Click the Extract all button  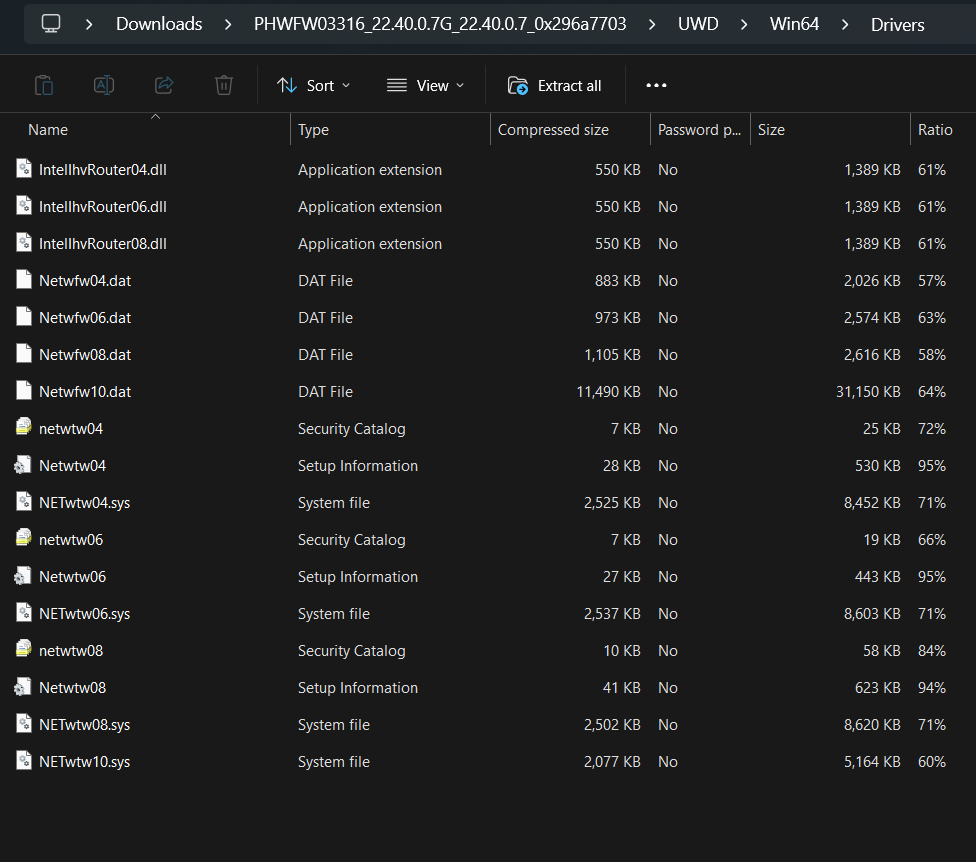point(555,86)
